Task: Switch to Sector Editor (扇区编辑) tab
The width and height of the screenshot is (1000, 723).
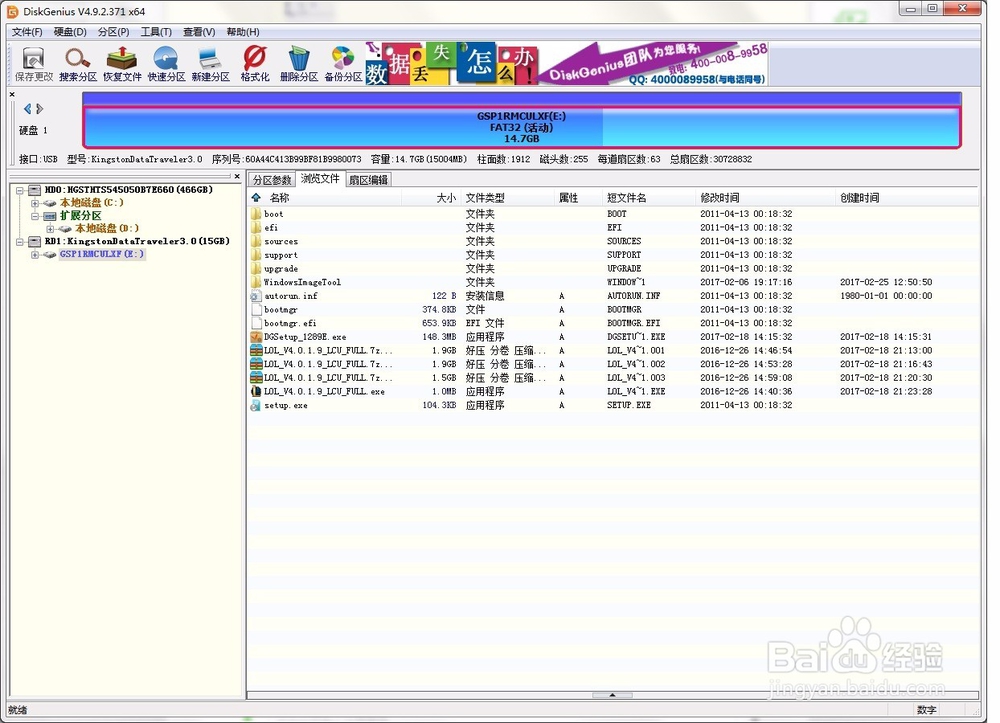Action: (369, 180)
